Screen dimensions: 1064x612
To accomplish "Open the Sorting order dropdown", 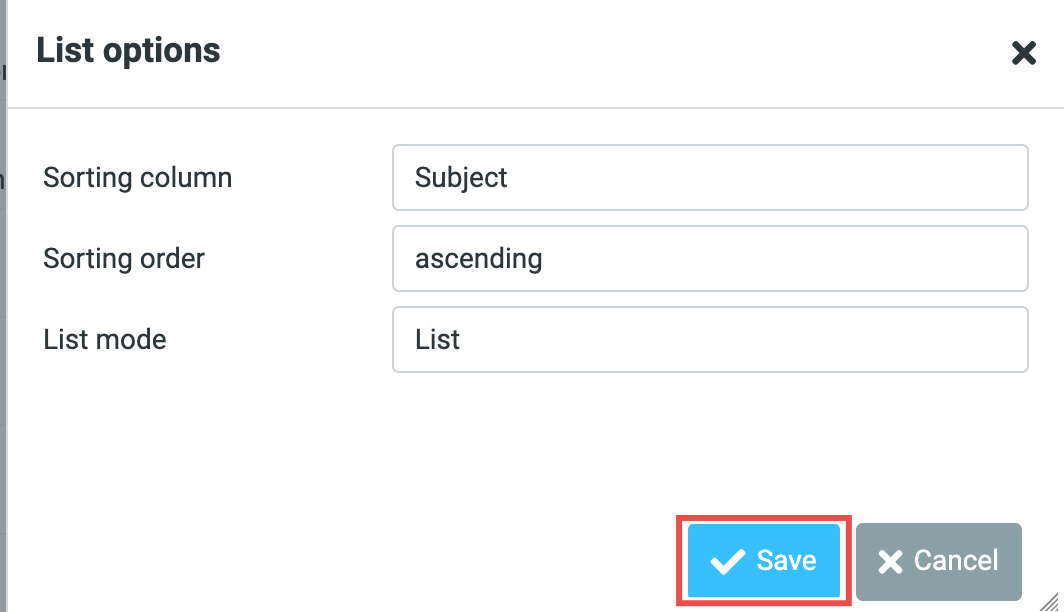I will click(710, 259).
